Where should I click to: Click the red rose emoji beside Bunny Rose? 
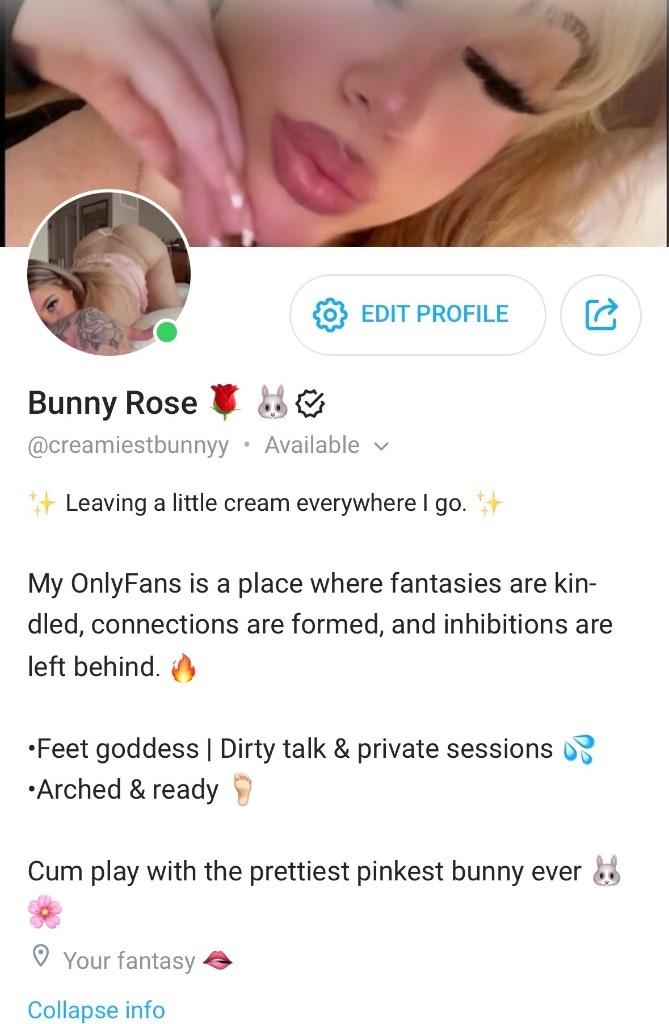225,402
